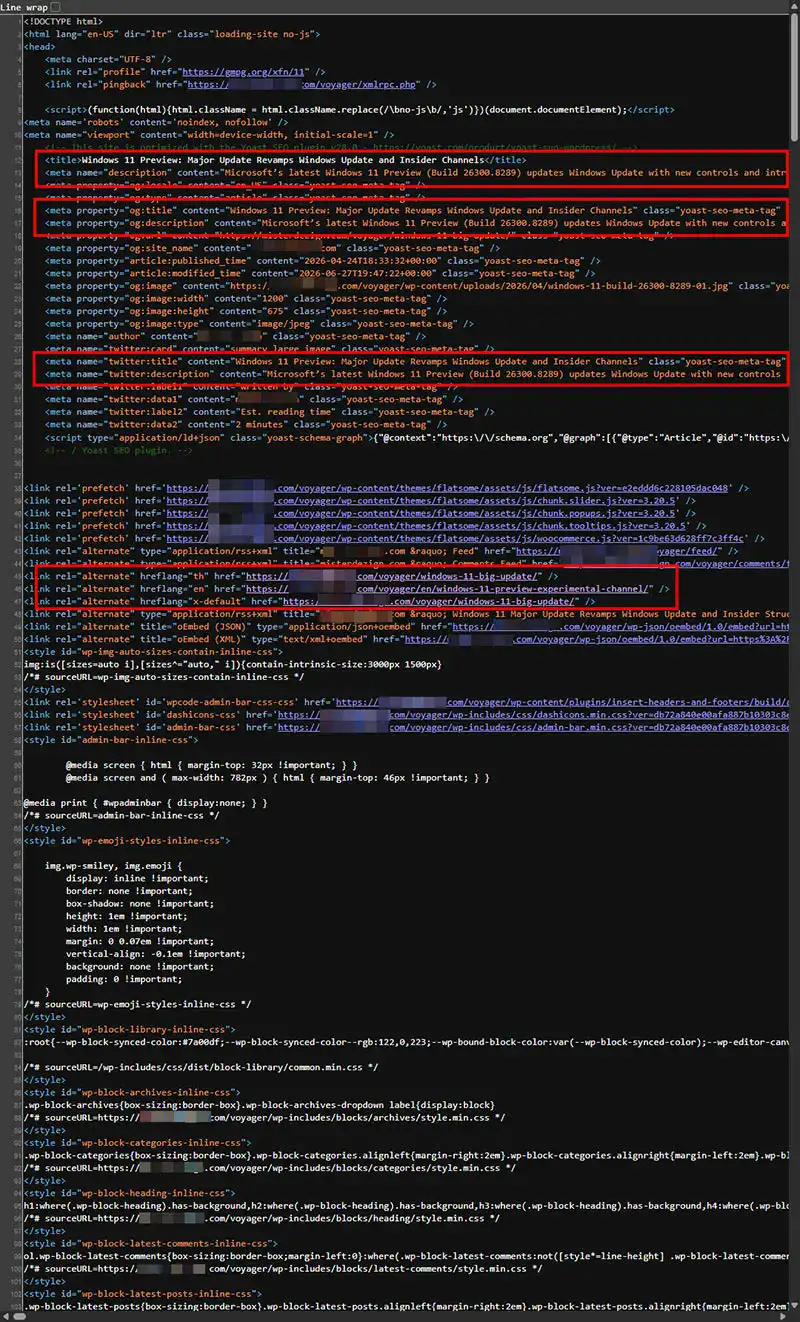Click the style id="wp-block-heading-inline-css" line
This screenshot has width=800, height=1322.
coord(131,1193)
